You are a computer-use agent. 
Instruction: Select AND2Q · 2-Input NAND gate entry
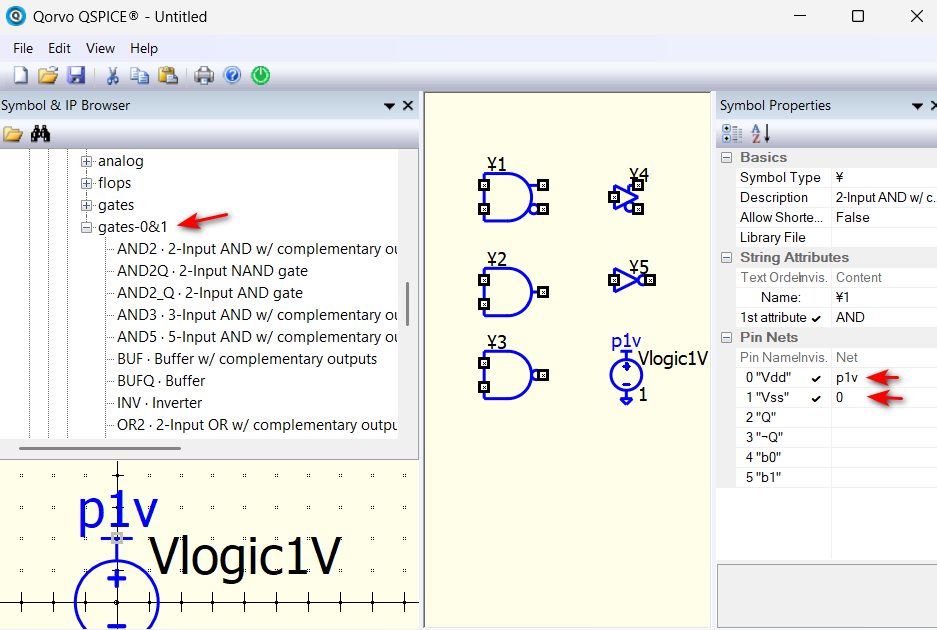(212, 271)
